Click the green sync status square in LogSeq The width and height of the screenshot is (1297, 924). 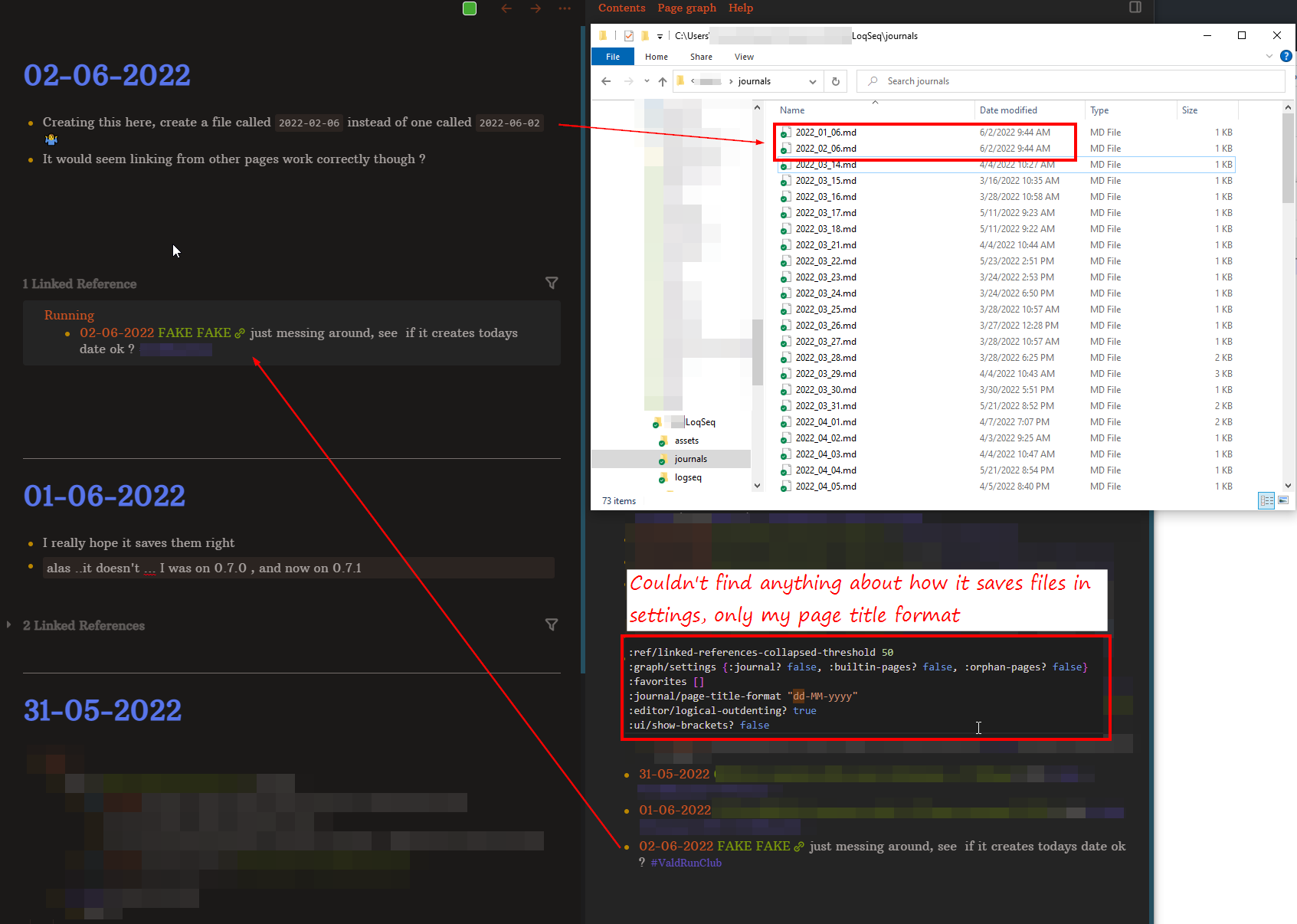pos(469,8)
